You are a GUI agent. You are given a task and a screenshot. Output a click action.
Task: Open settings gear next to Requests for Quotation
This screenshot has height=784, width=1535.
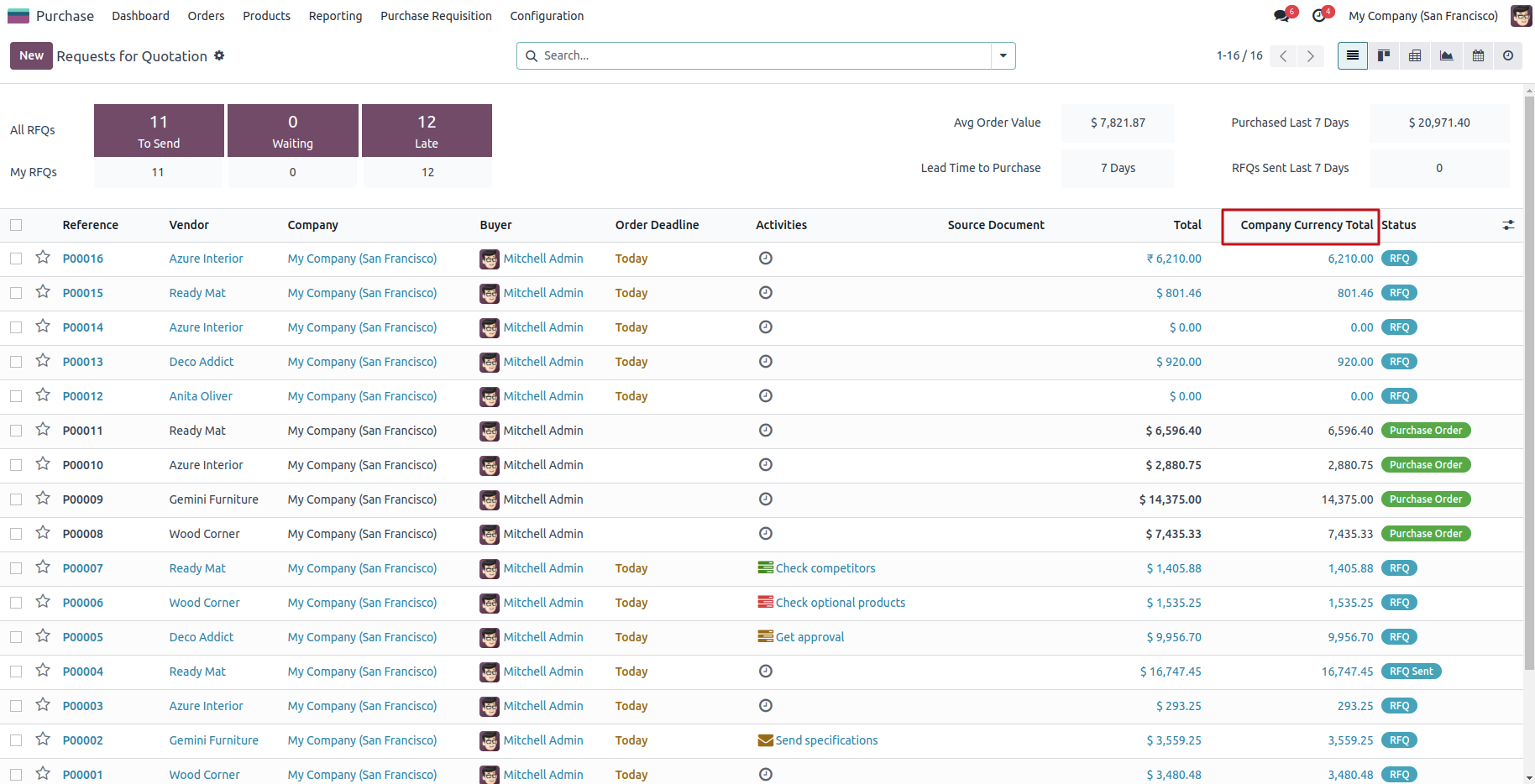(219, 55)
